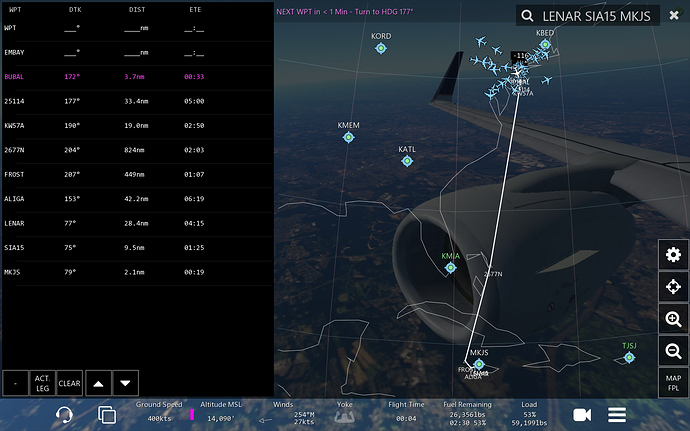Edit the LENAR SIA15 MKJS search field
The width and height of the screenshot is (690, 431).
(596, 16)
